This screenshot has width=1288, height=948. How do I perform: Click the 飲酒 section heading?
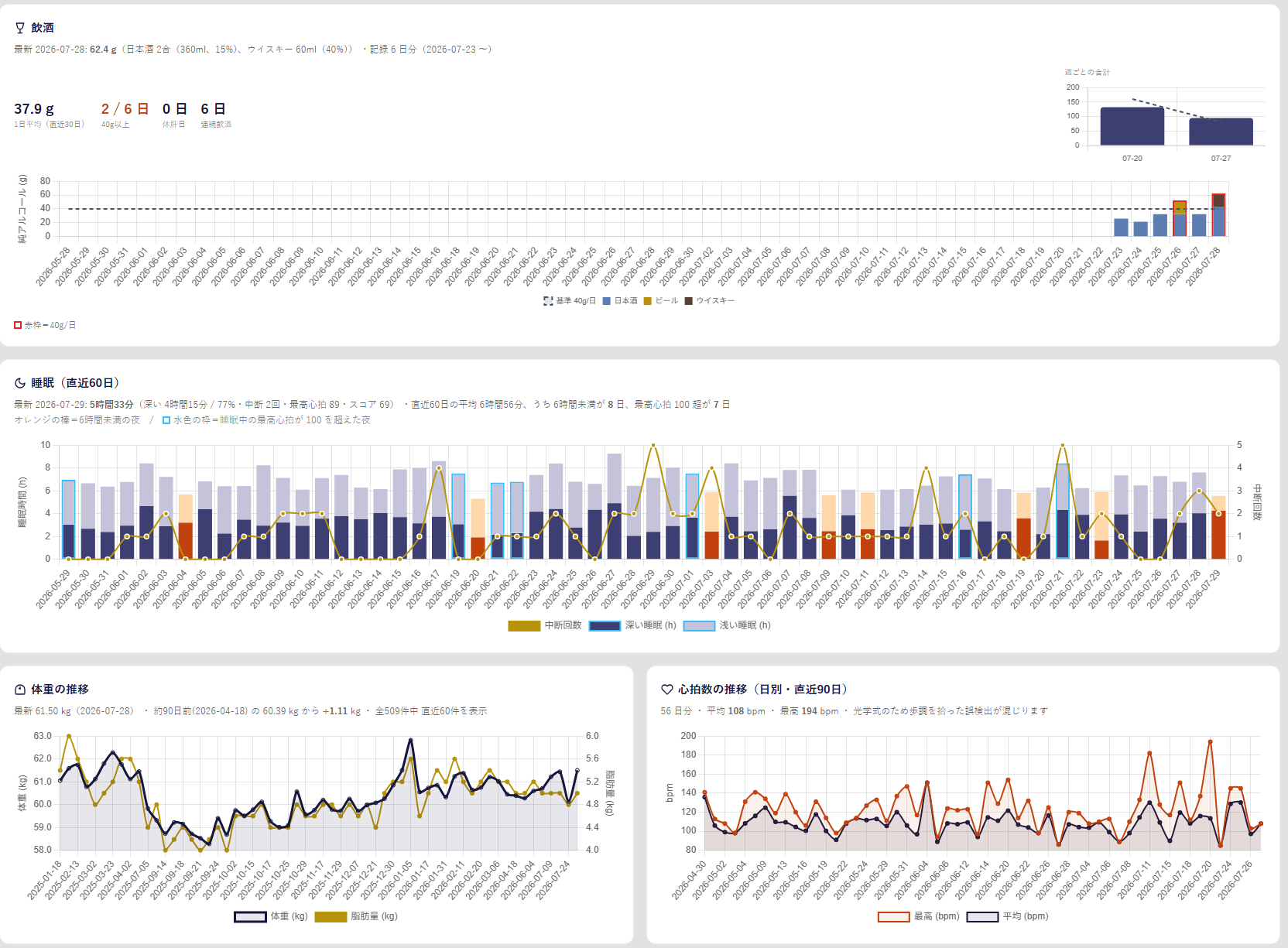43,28
